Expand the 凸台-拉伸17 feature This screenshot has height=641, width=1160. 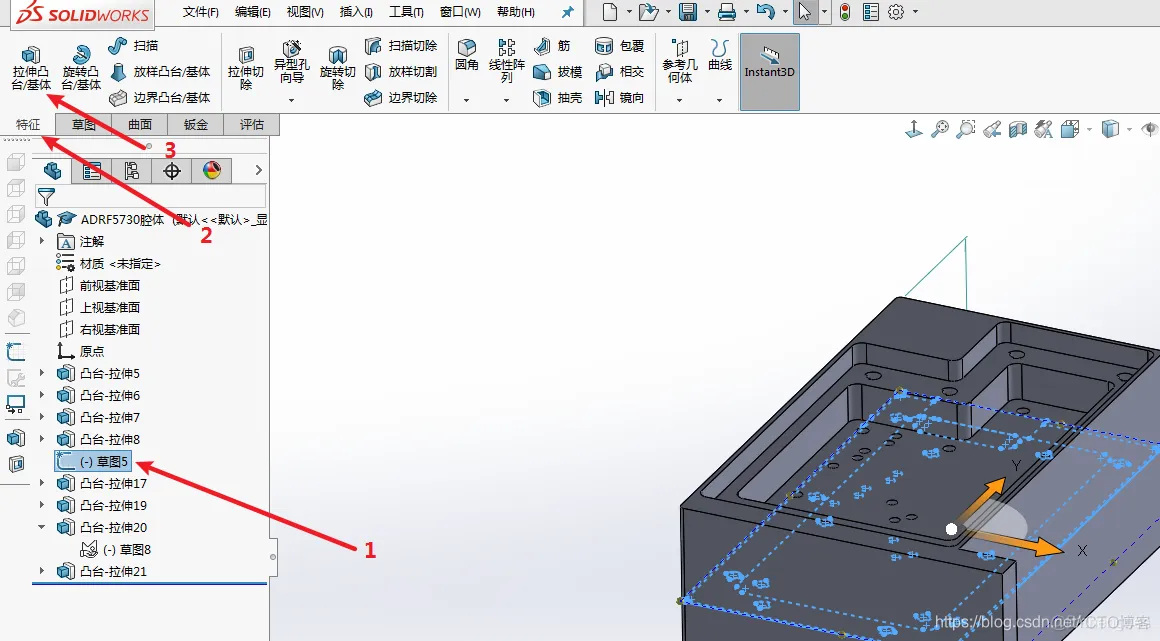coord(41,483)
